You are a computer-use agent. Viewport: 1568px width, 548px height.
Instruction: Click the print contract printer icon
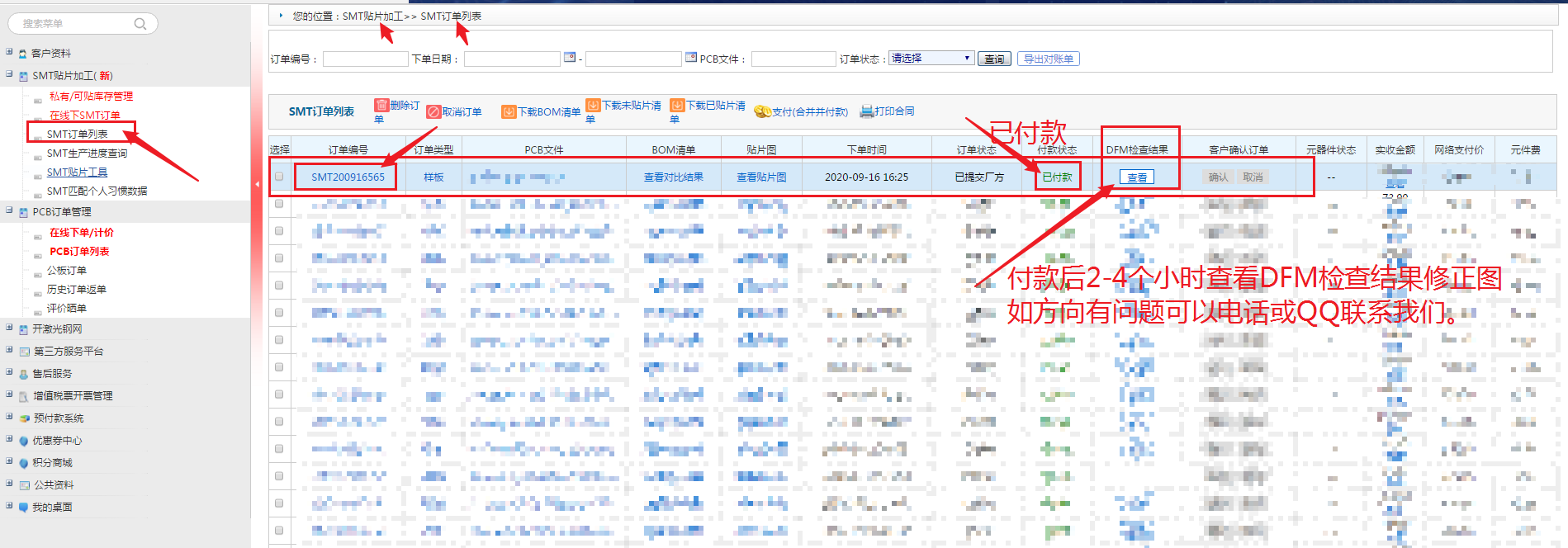point(866,111)
